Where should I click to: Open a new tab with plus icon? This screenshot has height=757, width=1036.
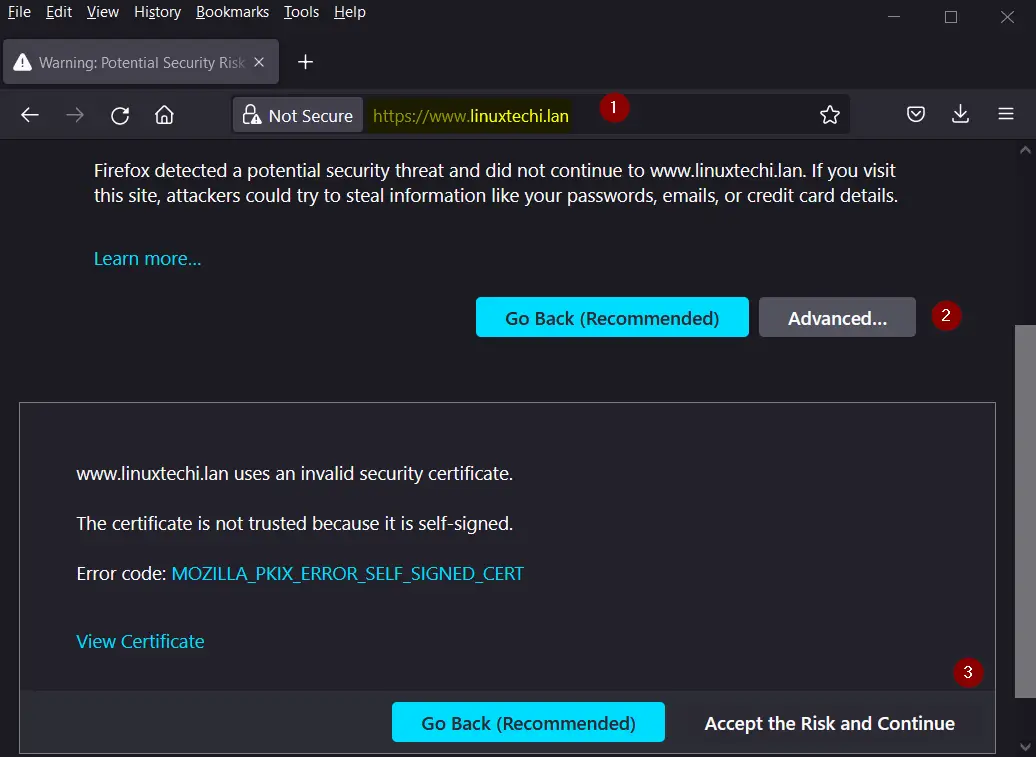[306, 62]
